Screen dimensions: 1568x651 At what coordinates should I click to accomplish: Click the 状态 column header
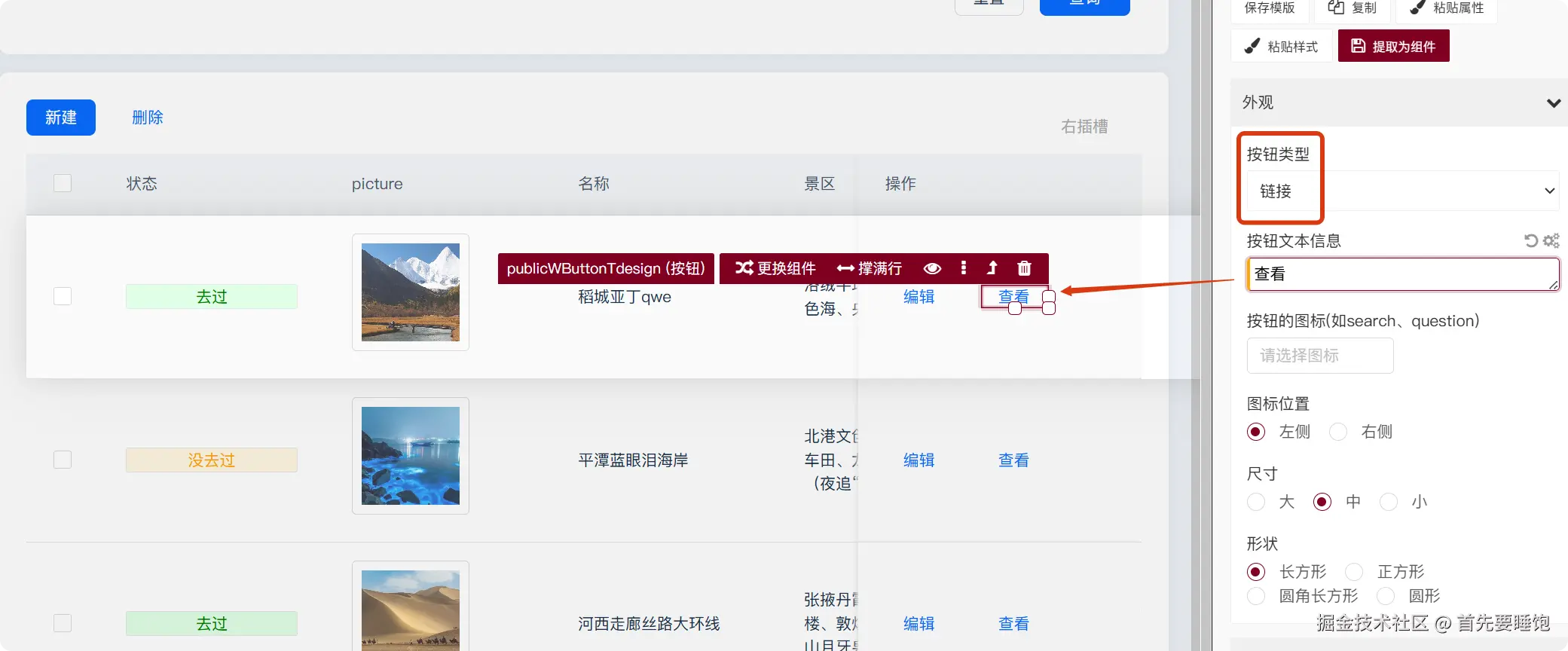pyautogui.click(x=142, y=184)
